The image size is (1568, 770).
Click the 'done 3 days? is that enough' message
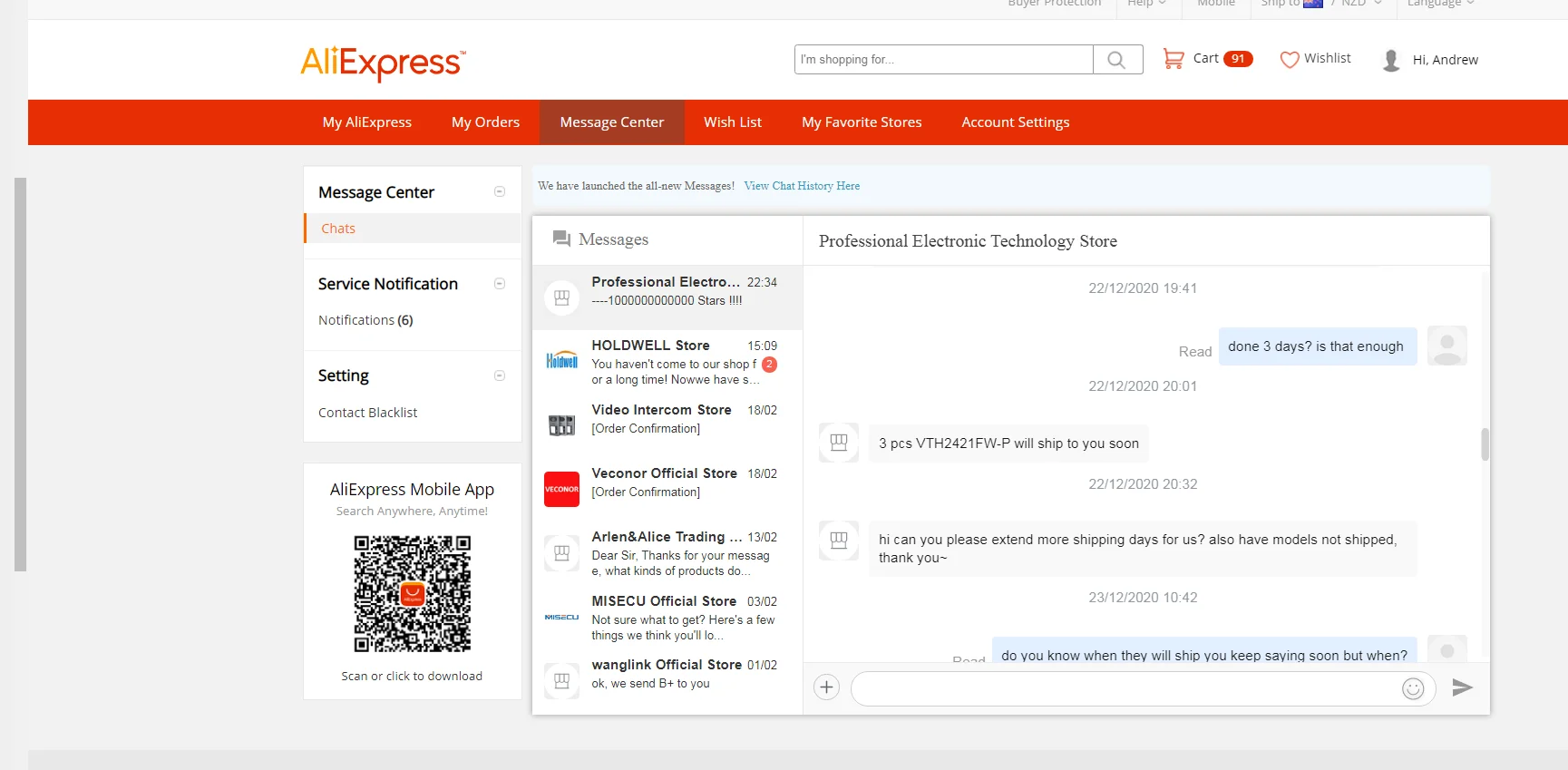[x=1318, y=346]
